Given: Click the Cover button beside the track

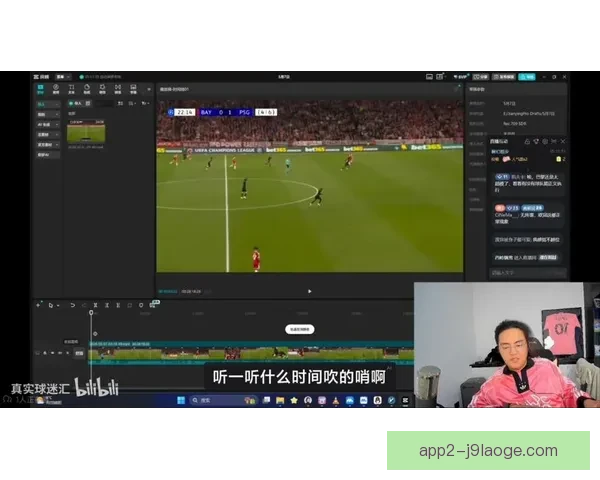Looking at the screenshot, I should (79, 353).
